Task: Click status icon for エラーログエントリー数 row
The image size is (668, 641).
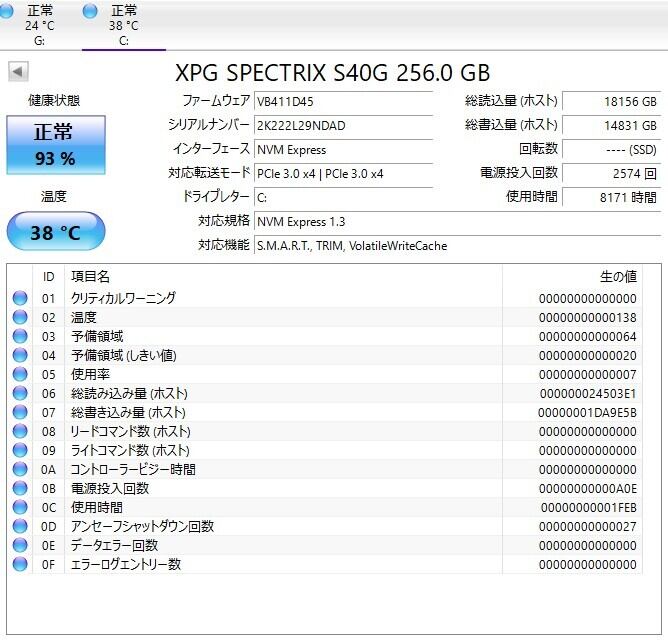Action: pos(19,564)
